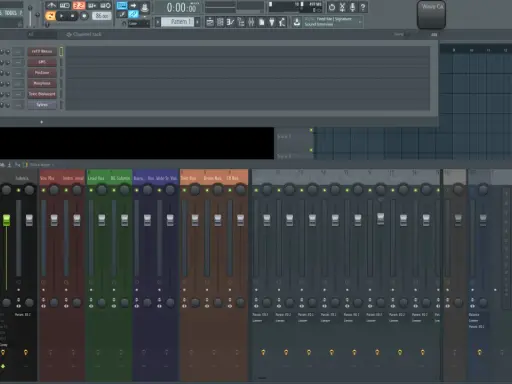Select the Lead Bus mixer track label
Viewport: 512px width, 384px height.
click(96, 178)
